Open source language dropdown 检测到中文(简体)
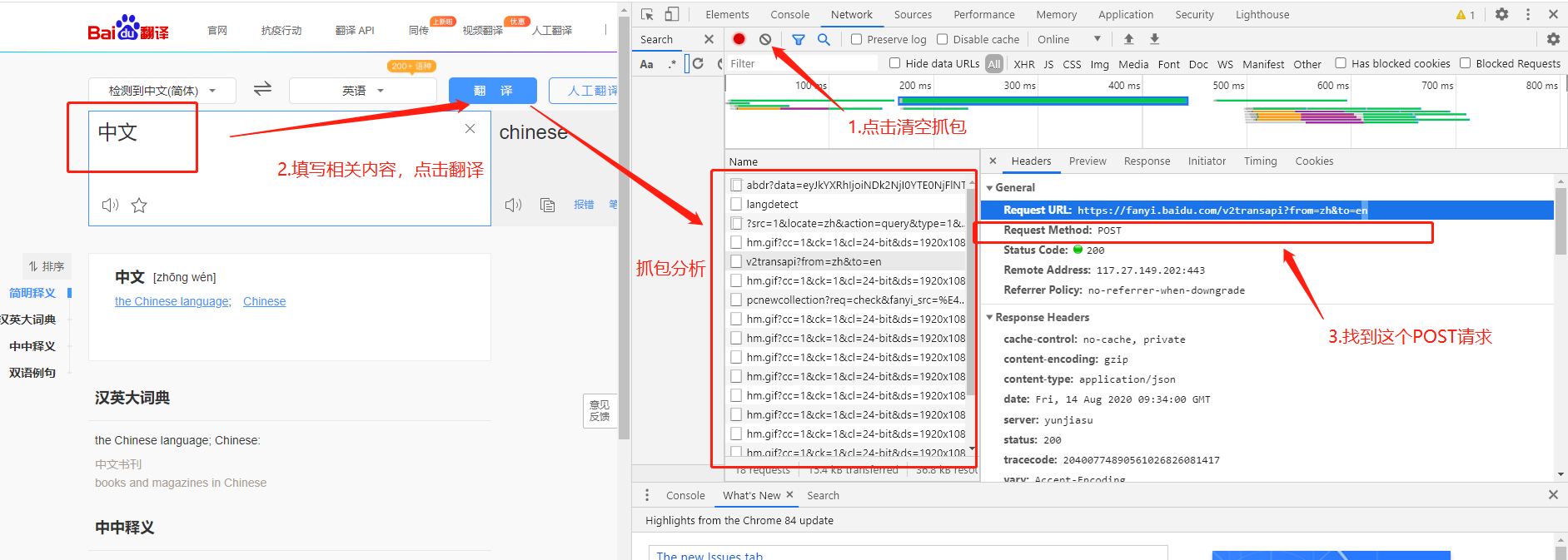Image resolution: width=1568 pixels, height=560 pixels. tap(162, 90)
